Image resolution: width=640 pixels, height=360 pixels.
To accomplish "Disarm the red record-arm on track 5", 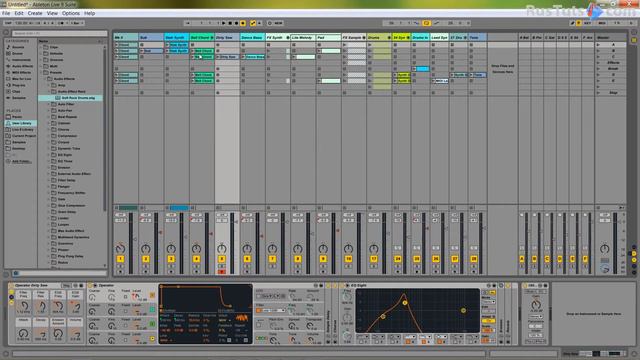I will [x=222, y=272].
